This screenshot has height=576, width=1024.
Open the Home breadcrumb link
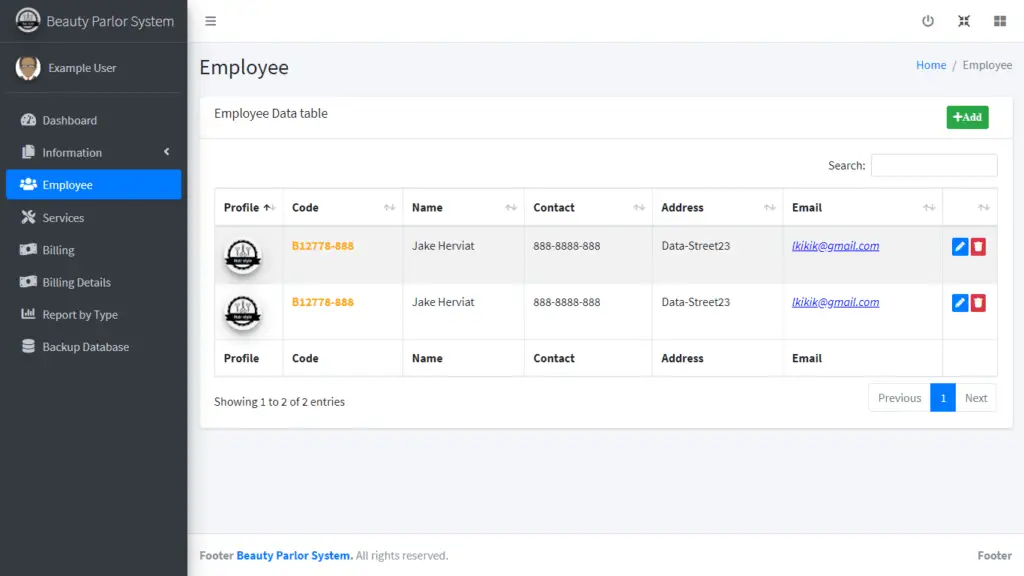pos(930,64)
